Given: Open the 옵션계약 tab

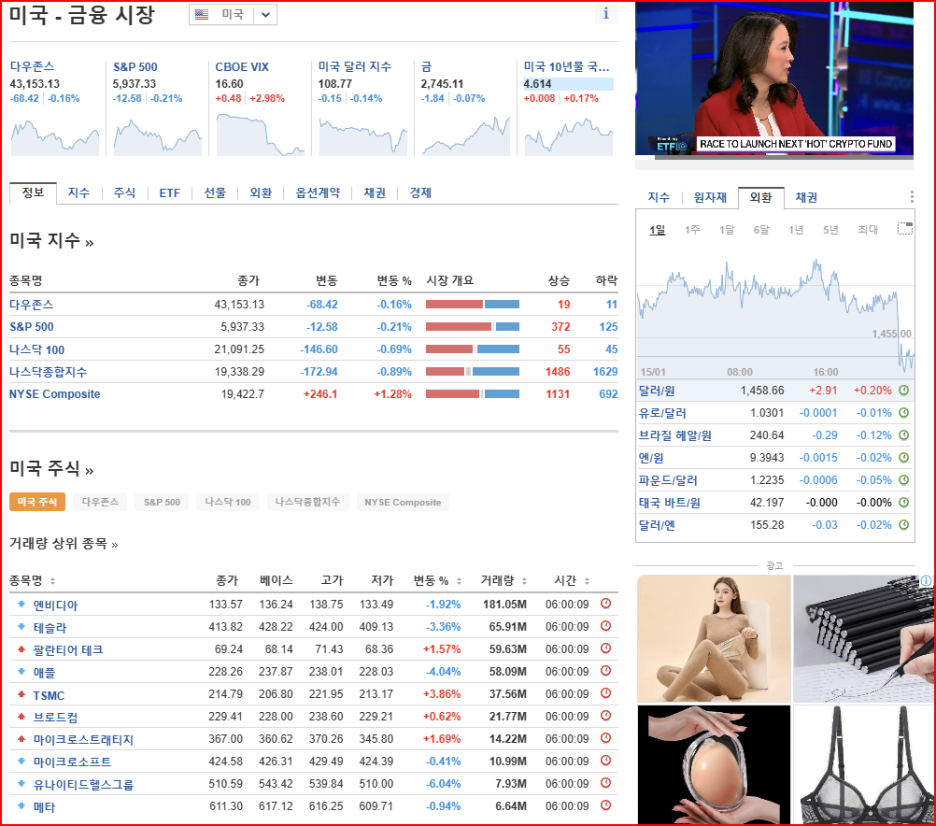Looking at the screenshot, I should (x=318, y=193).
